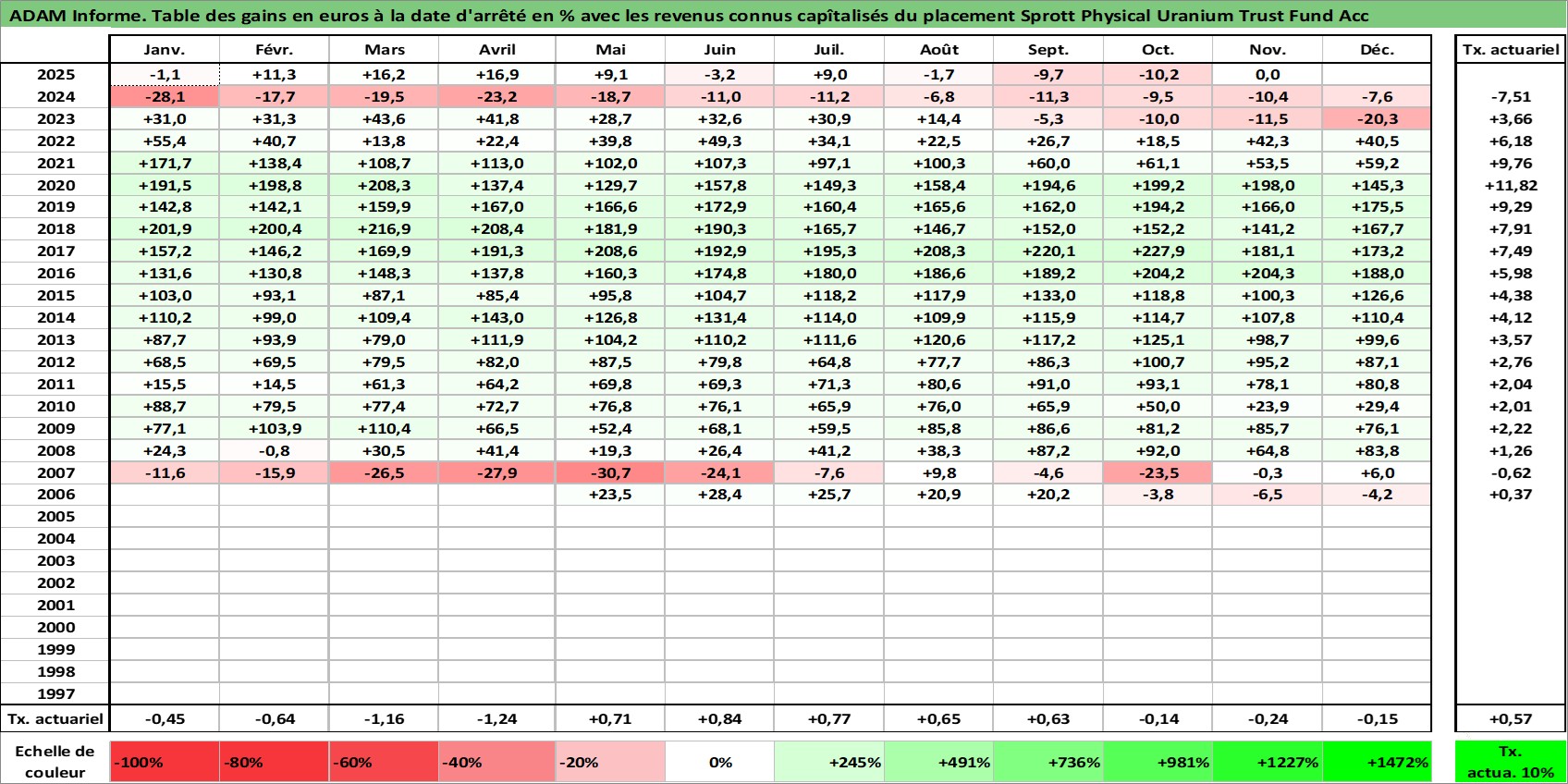Select the 2024 actuarial rate -7,51
1568x784 pixels.
click(1511, 97)
